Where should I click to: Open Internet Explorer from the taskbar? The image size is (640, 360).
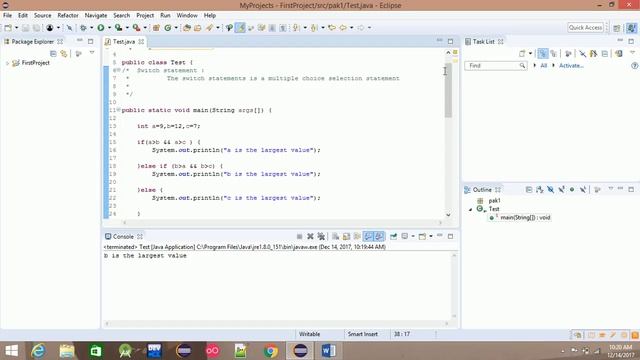pyautogui.click(x=38, y=351)
